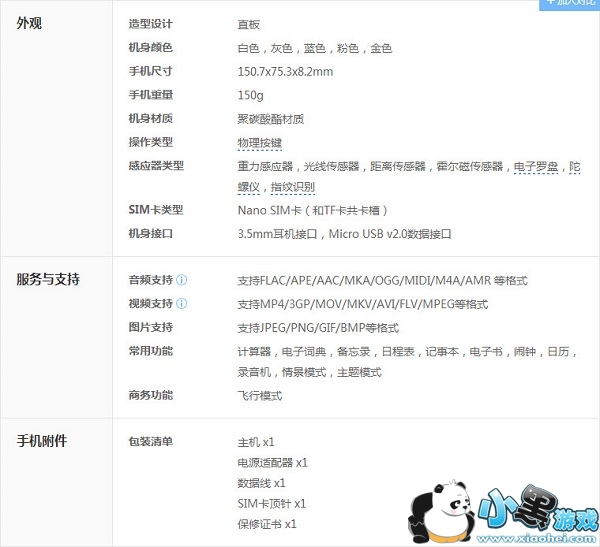
Task: Select the 感应器类型 label
Action: (156, 166)
